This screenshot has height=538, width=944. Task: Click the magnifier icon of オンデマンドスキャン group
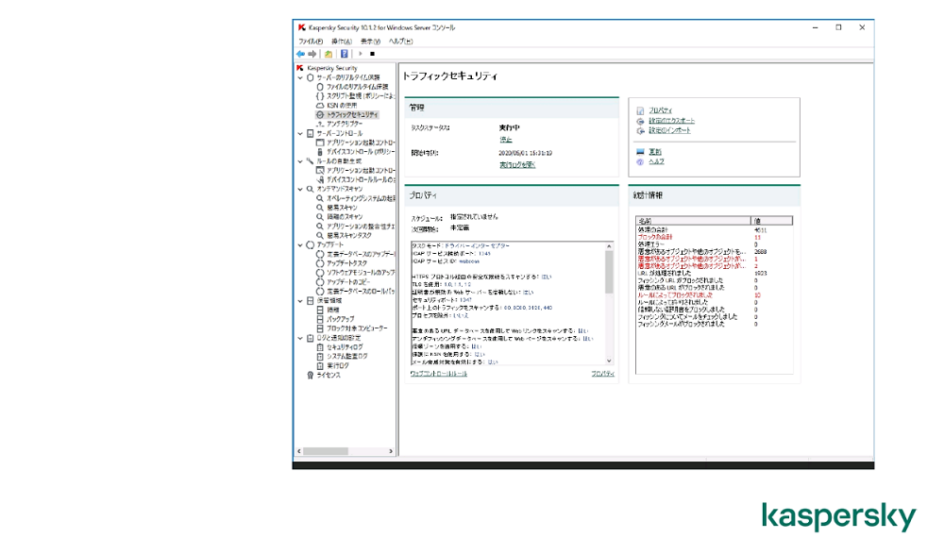point(310,189)
